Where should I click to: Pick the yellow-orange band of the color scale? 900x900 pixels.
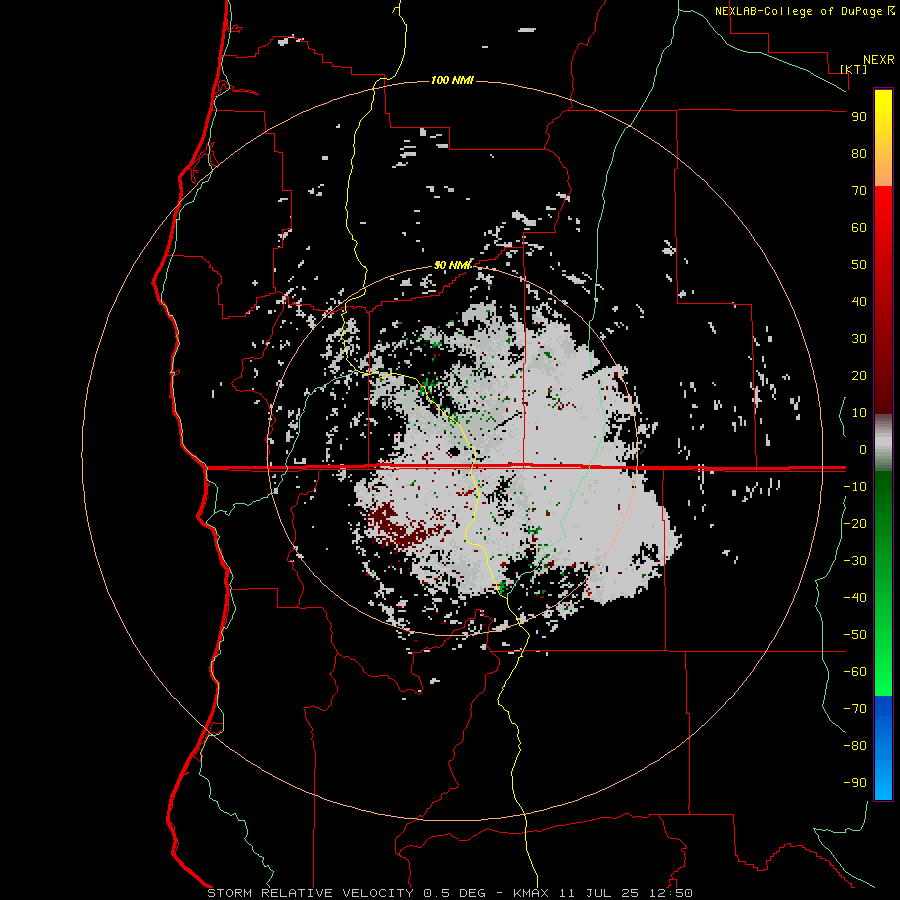[883, 138]
